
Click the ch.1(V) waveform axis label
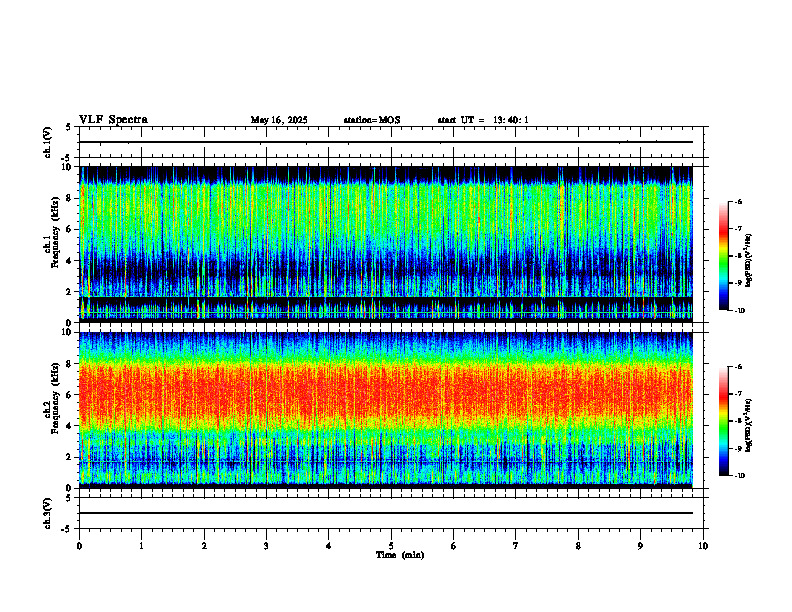click(47, 142)
